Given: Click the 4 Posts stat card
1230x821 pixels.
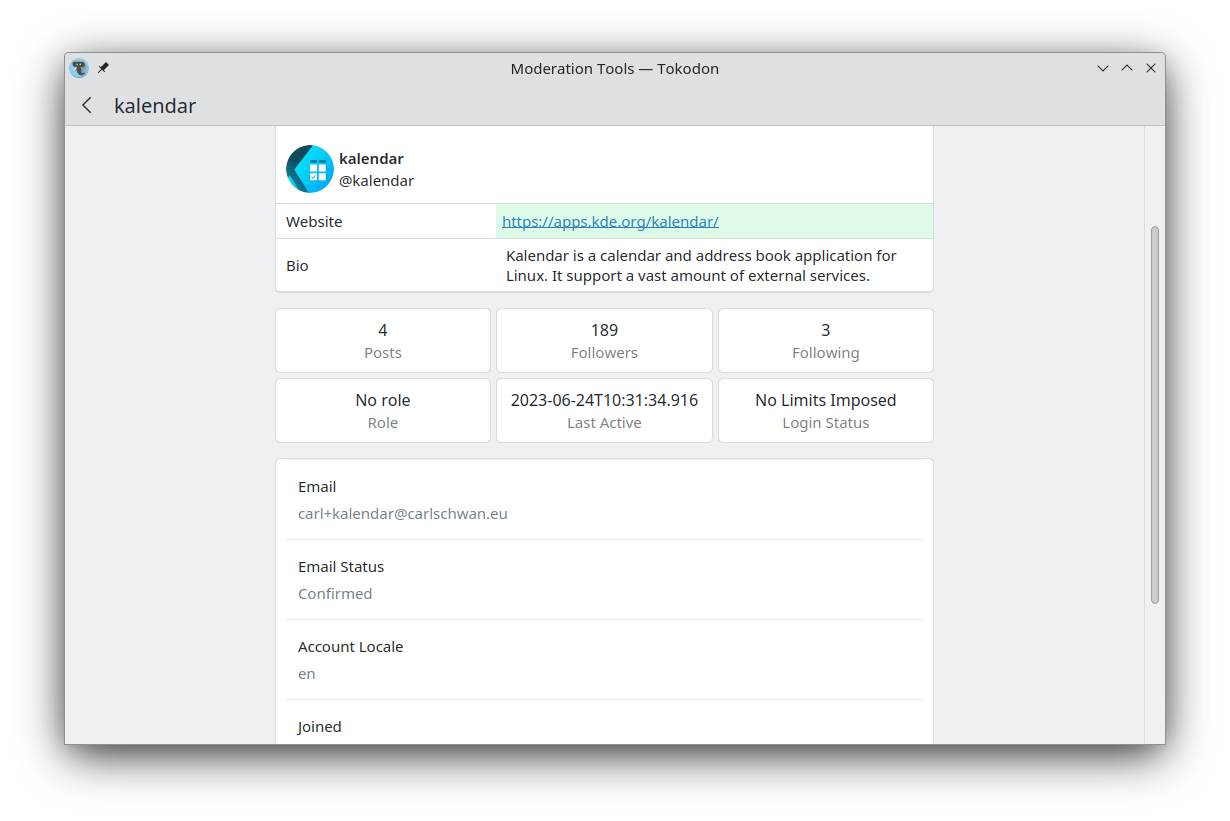Looking at the screenshot, I should (383, 340).
